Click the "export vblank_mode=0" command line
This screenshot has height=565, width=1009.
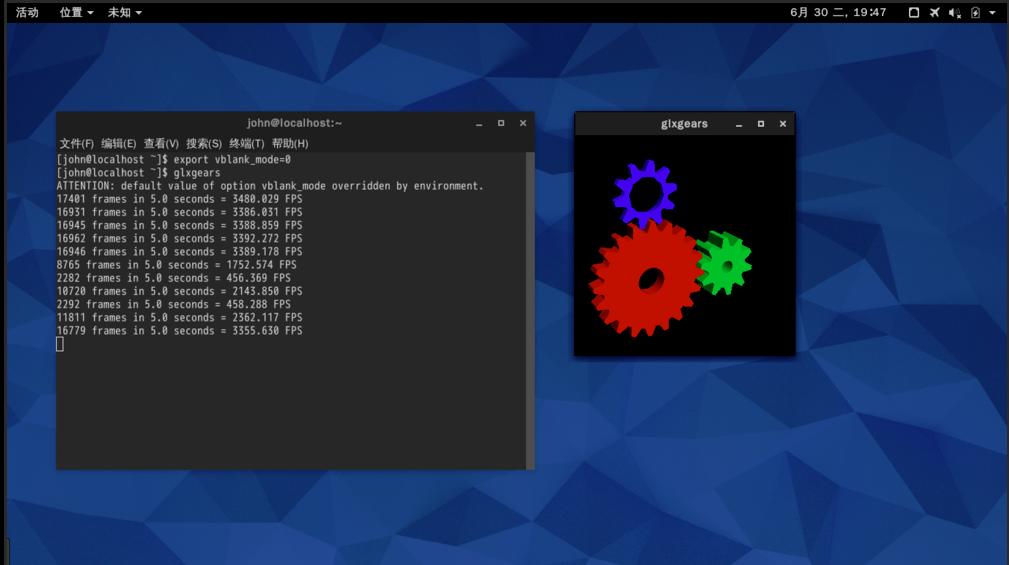pos(174,160)
